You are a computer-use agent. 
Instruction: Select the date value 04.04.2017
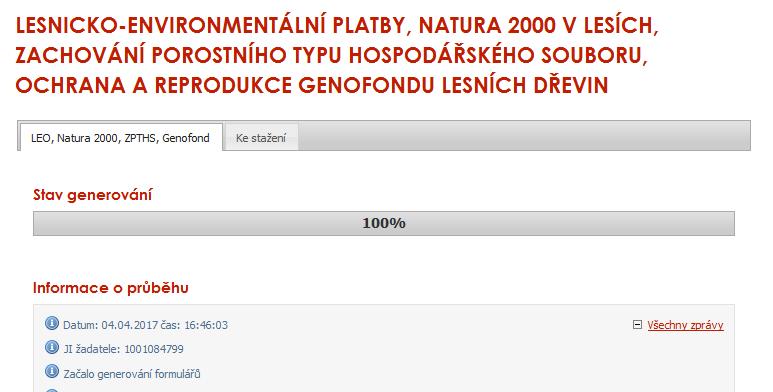click(x=129, y=325)
